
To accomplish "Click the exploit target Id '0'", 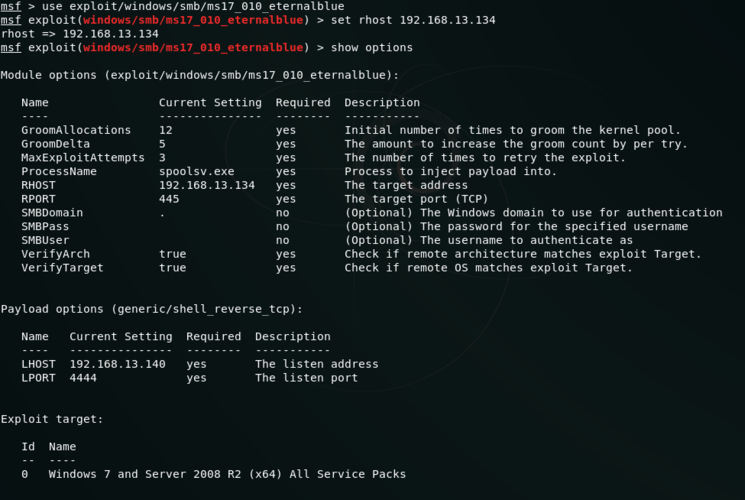I will pos(25,474).
